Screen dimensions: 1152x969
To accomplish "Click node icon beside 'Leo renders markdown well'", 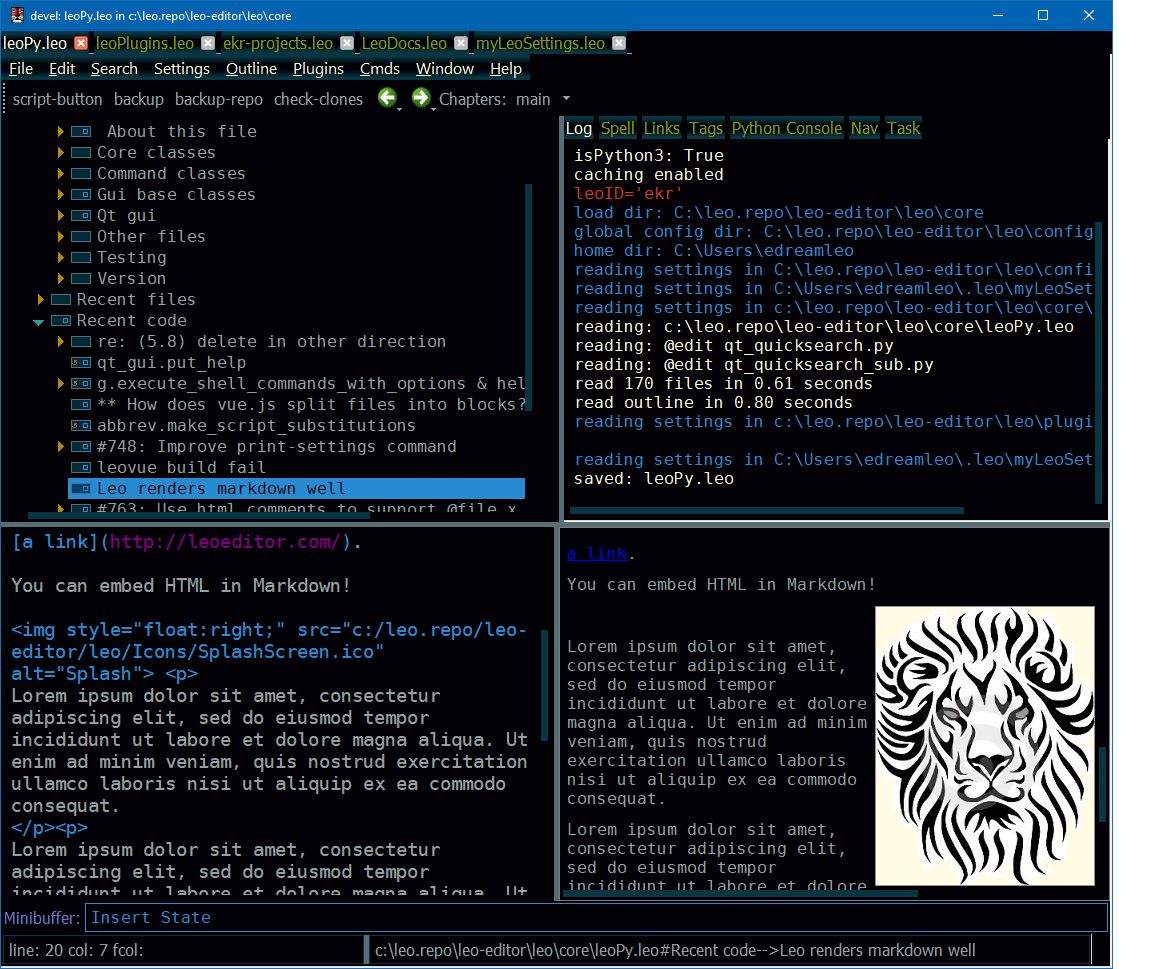I will [x=79, y=488].
